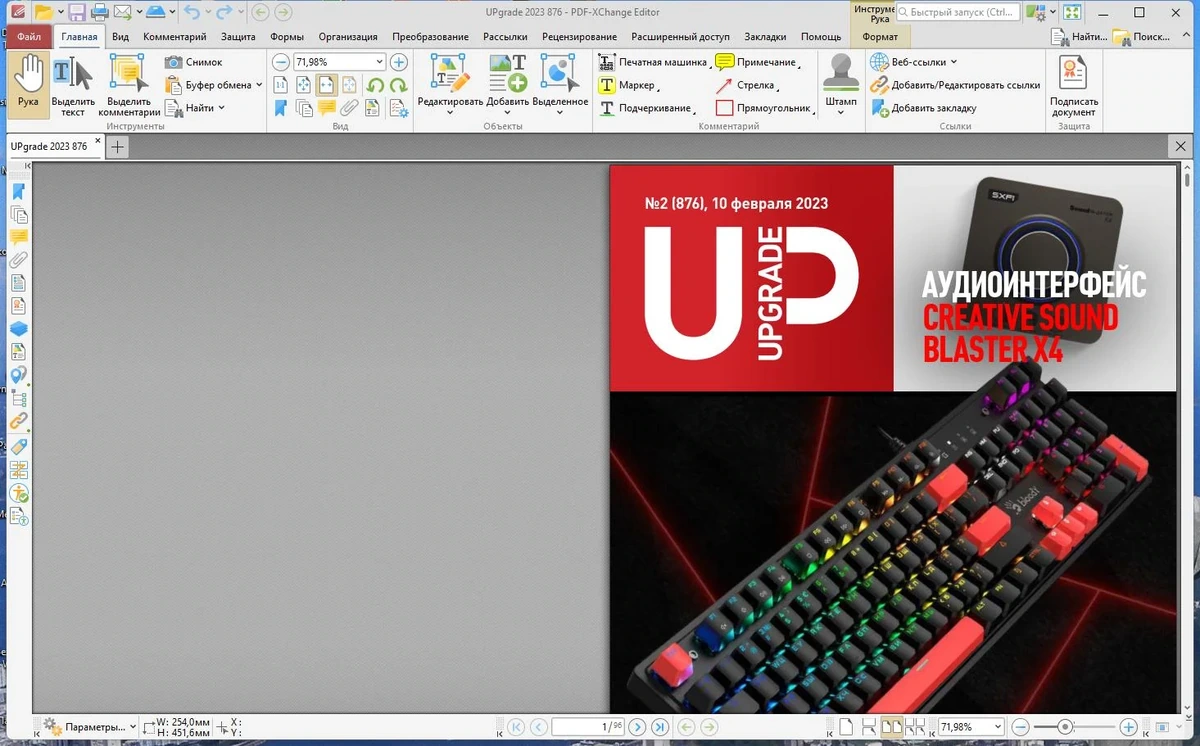Toggle full screen mode icon in title bar
Image resolution: width=1200 pixels, height=746 pixels.
[x=1071, y=13]
